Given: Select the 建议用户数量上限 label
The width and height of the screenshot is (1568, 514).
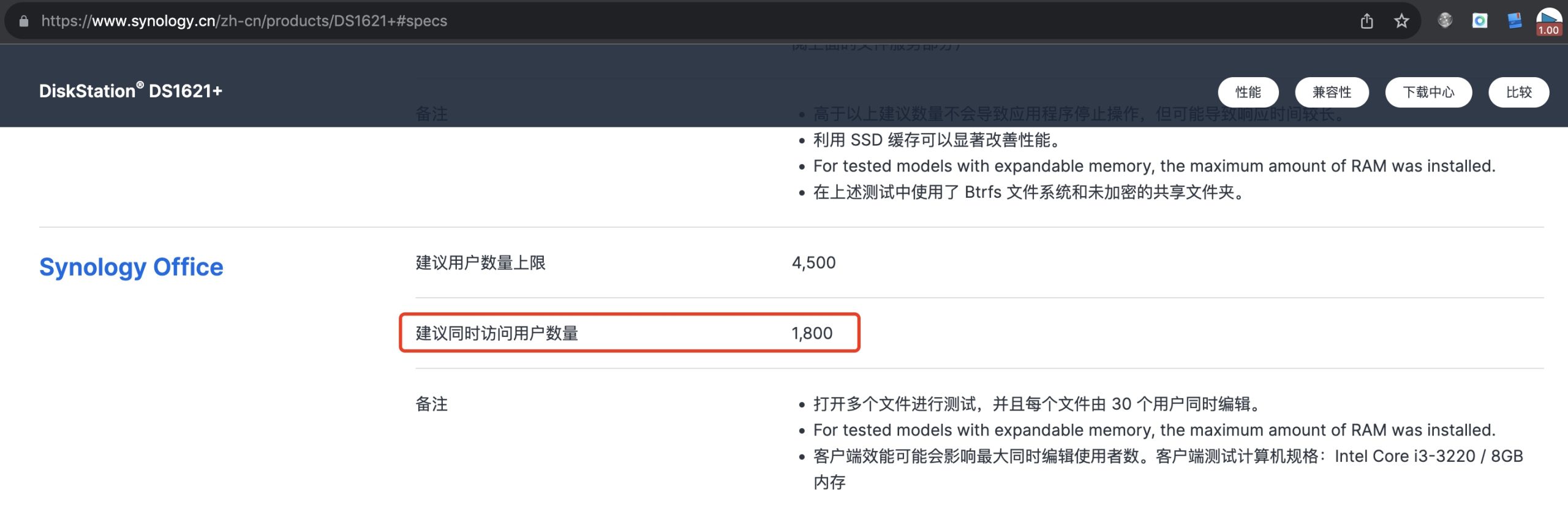Looking at the screenshot, I should point(480,263).
